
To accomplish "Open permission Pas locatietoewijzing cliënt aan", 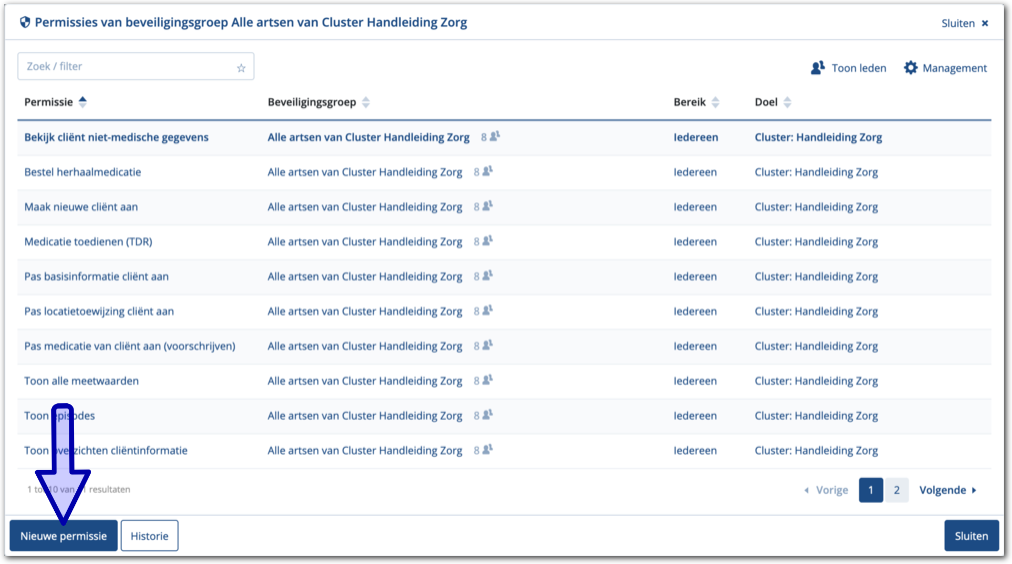I will [99, 311].
